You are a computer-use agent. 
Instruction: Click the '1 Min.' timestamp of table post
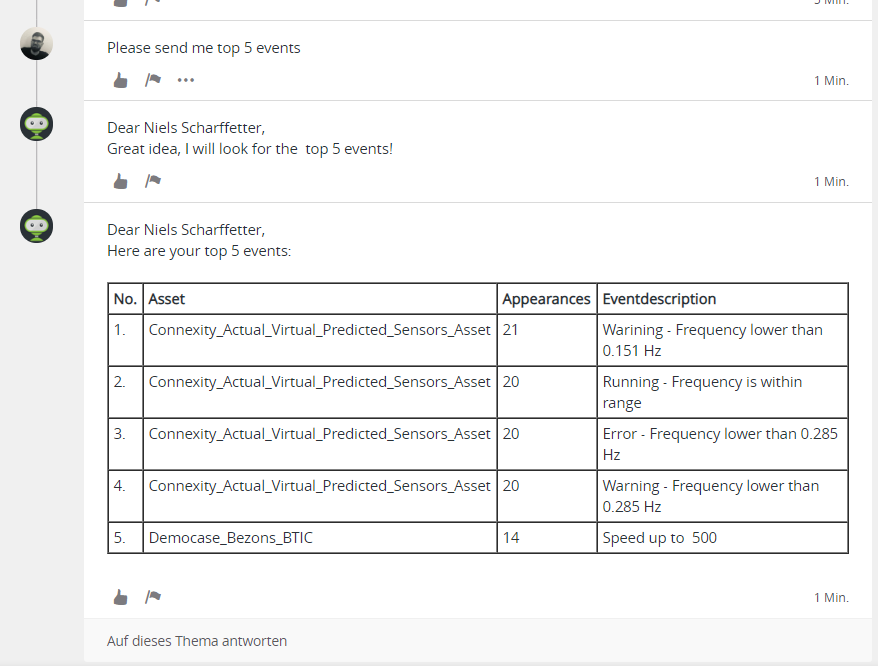pyautogui.click(x=831, y=597)
